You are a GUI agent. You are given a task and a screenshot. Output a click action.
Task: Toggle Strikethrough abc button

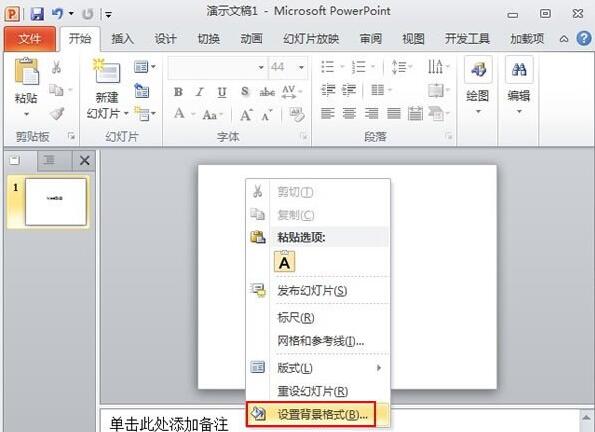coord(267,91)
